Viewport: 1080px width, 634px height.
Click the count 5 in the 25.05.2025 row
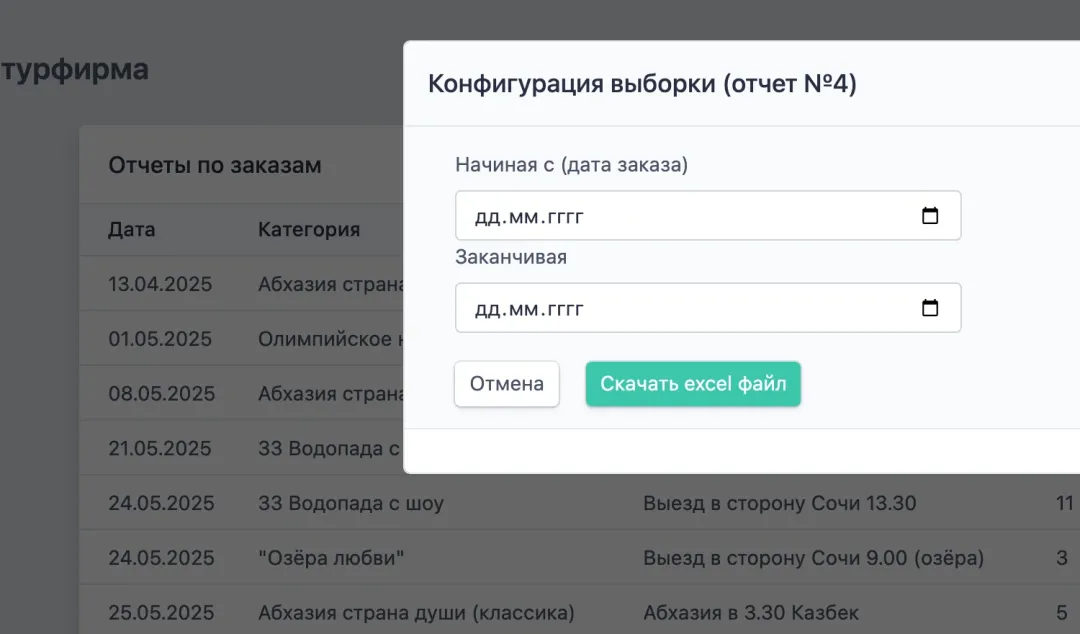pos(1062,613)
